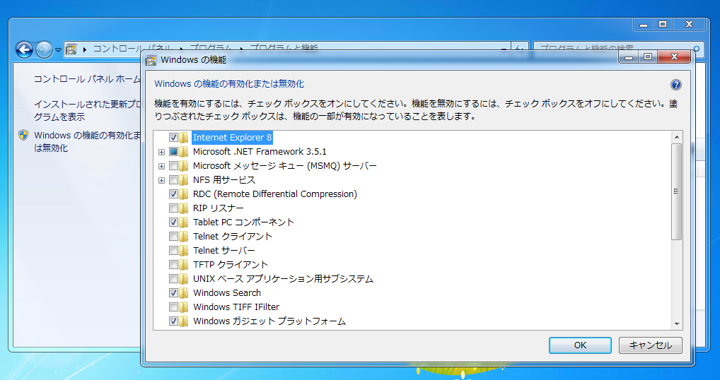Image resolution: width=720 pixels, height=380 pixels.
Task: Toggle Microsoft .NET Framework 3.5.1 checkbox
Action: (x=173, y=151)
